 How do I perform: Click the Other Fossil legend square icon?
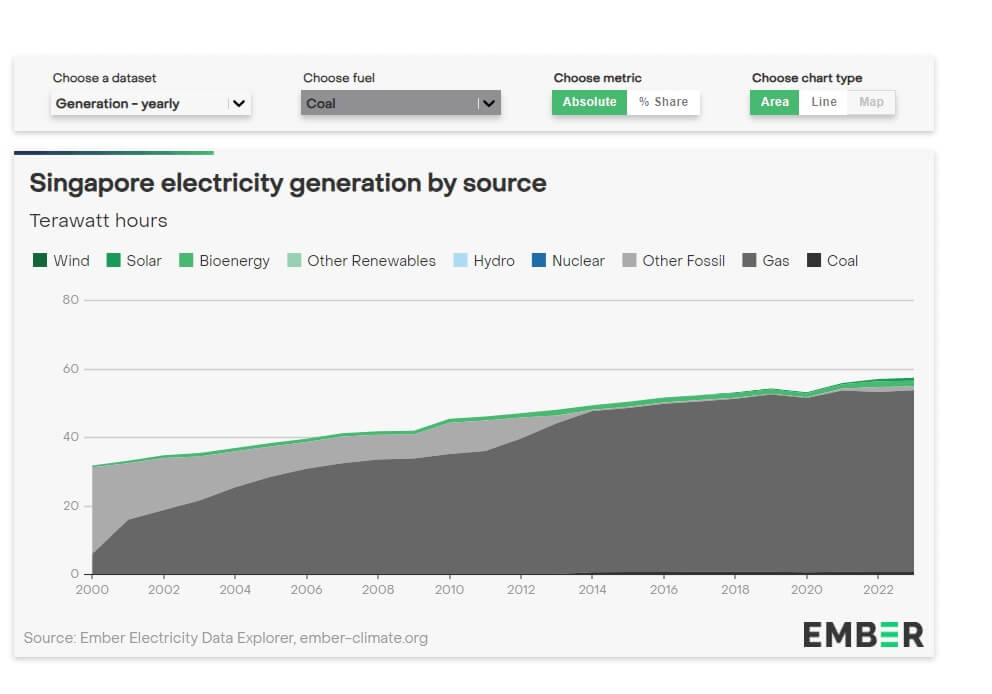click(x=629, y=261)
